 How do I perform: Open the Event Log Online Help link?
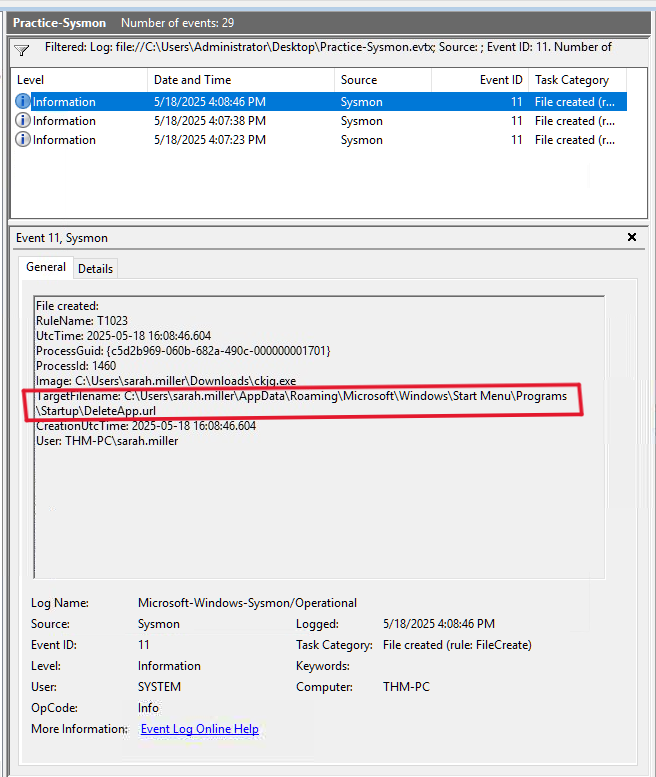[199, 729]
